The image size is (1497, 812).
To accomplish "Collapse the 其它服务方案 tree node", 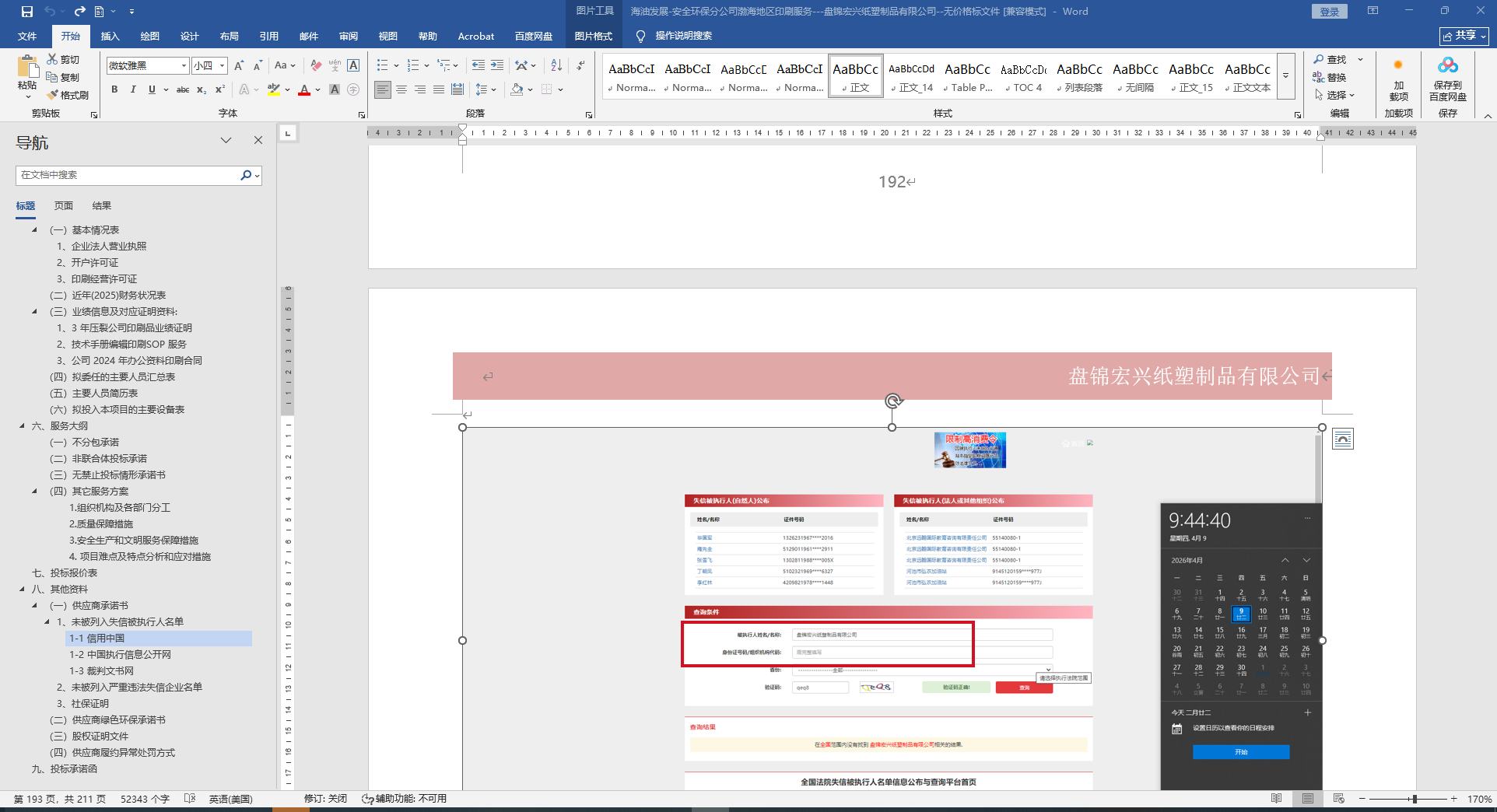I will [x=34, y=492].
